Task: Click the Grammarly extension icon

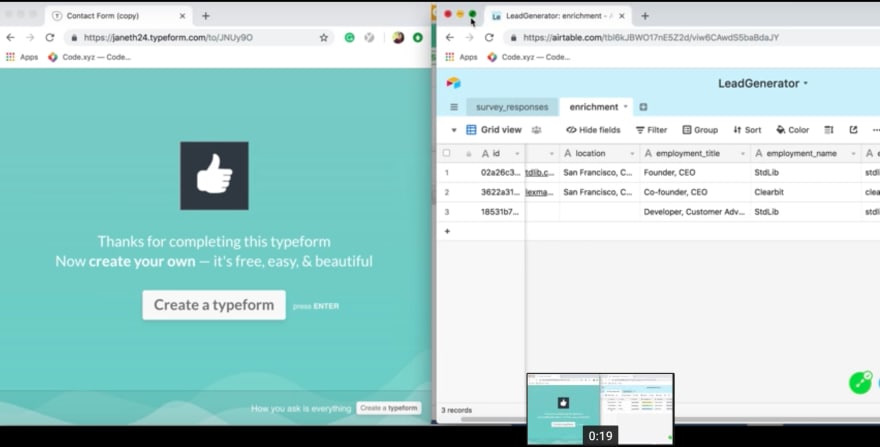Action: 349,38
